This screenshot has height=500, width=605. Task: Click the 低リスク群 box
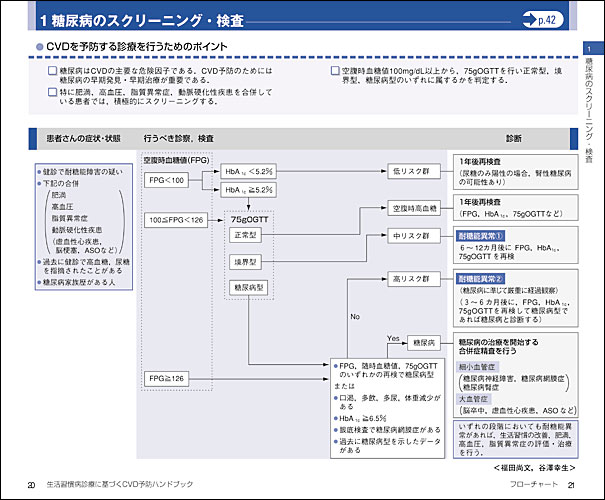(x=411, y=171)
